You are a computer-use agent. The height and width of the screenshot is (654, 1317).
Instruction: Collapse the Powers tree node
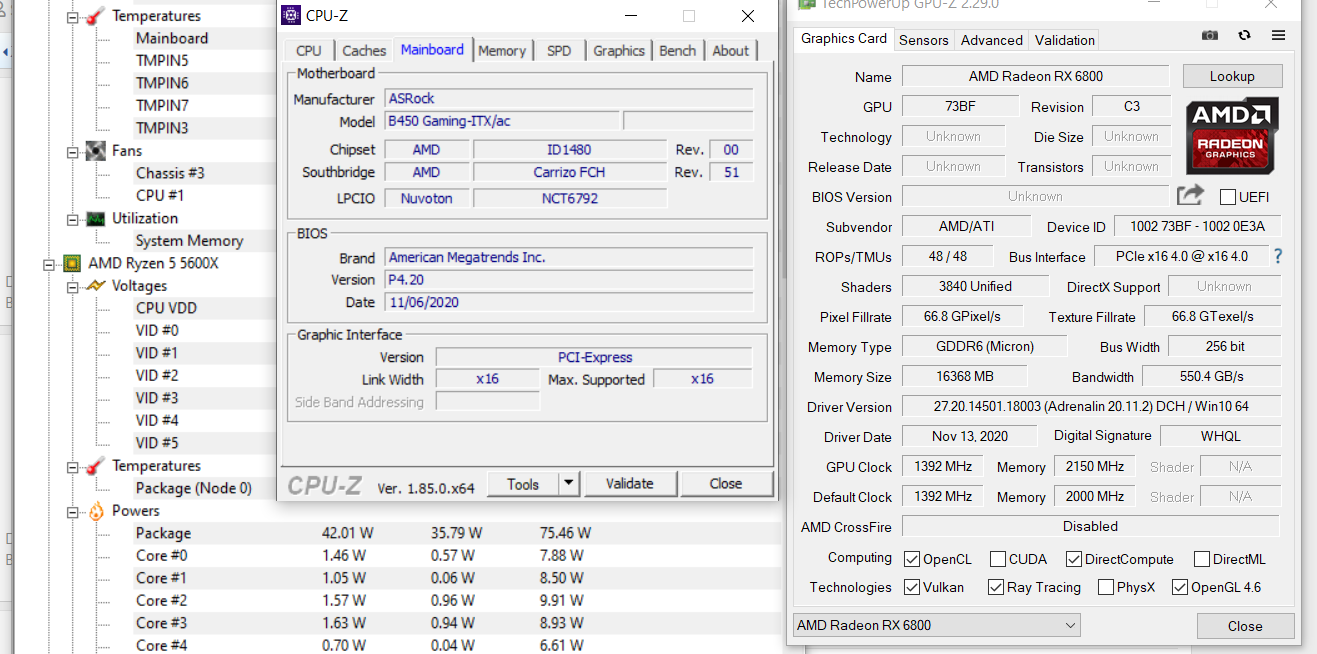(73, 511)
